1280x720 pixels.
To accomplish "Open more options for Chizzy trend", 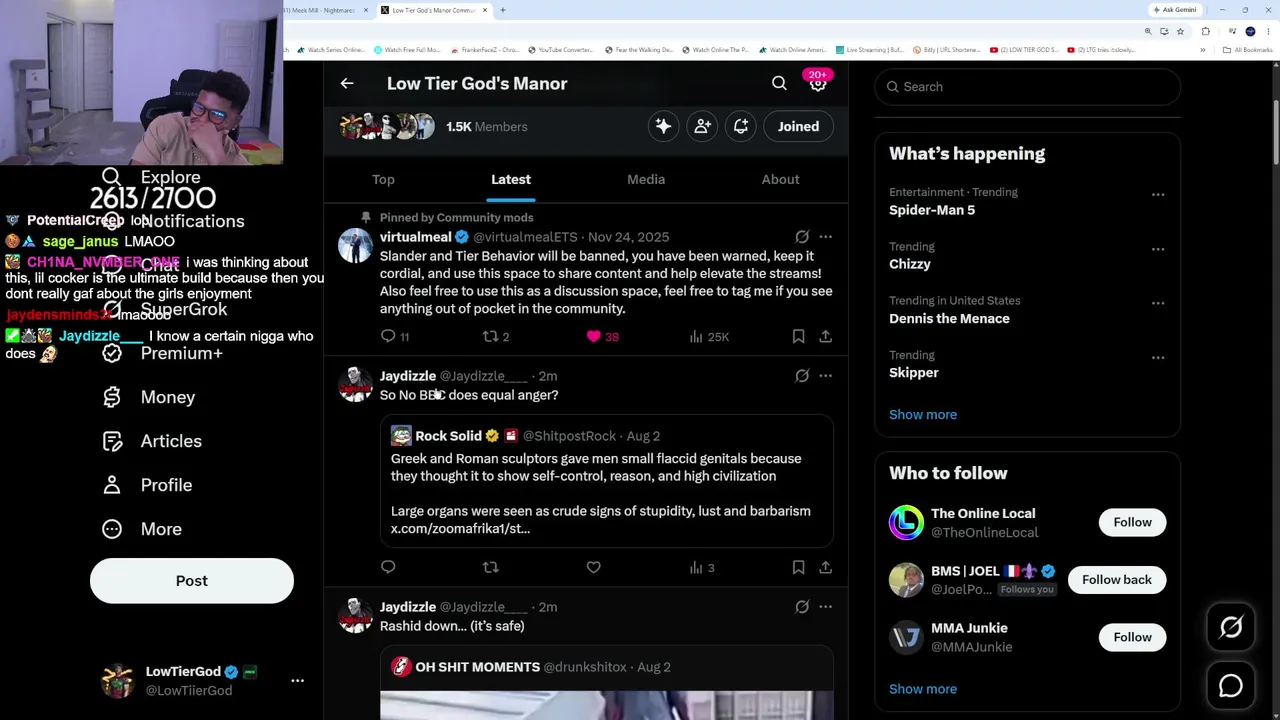I will click(x=1157, y=249).
